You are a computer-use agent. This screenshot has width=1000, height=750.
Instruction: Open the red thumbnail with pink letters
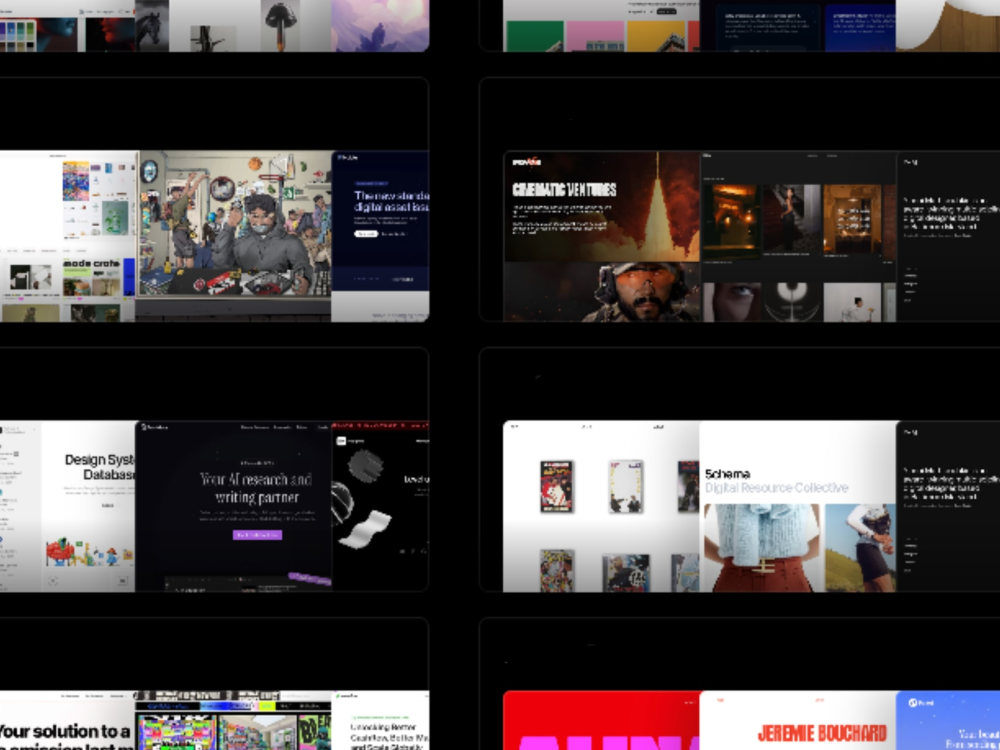pos(601,720)
